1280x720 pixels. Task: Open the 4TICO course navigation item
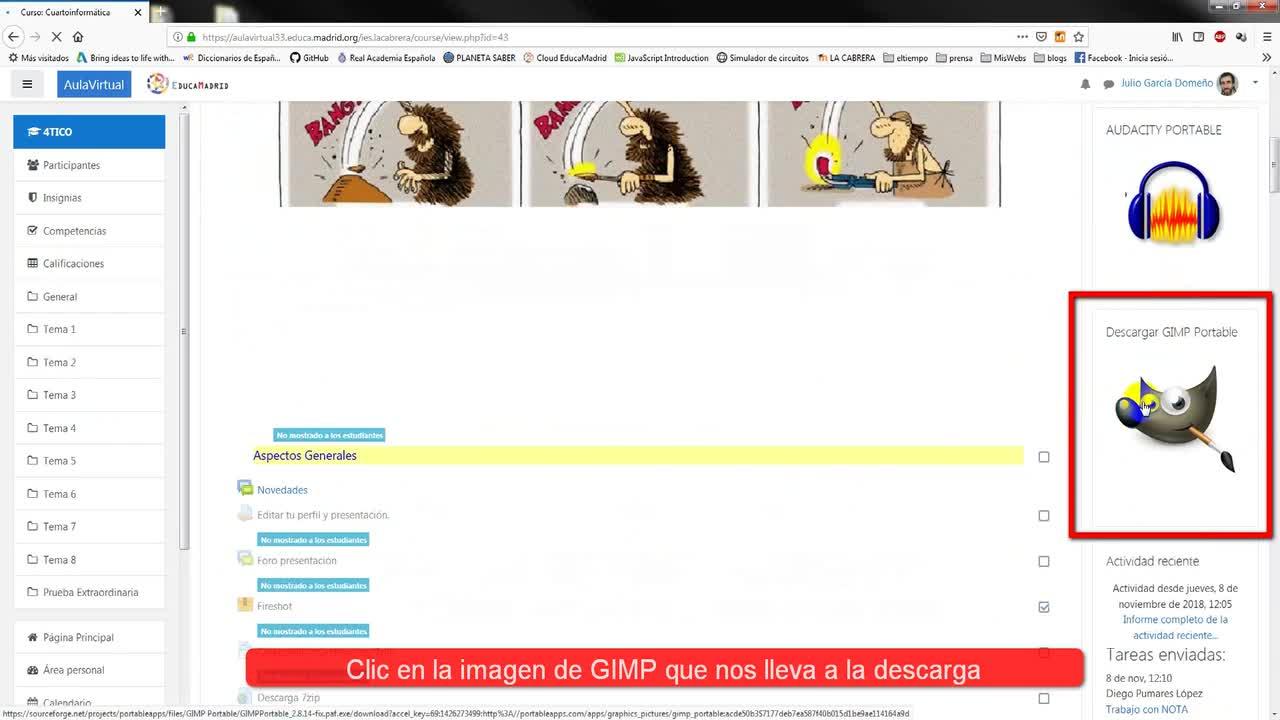pyautogui.click(x=89, y=132)
